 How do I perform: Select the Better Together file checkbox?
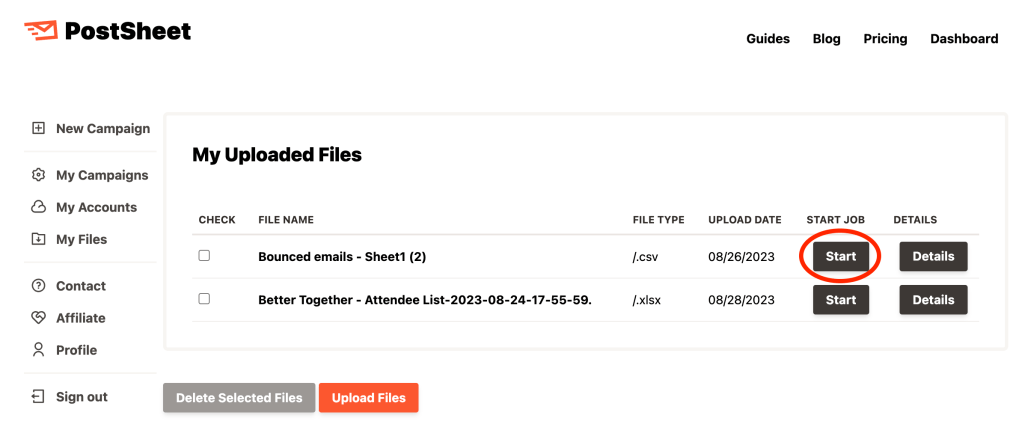tap(204, 299)
